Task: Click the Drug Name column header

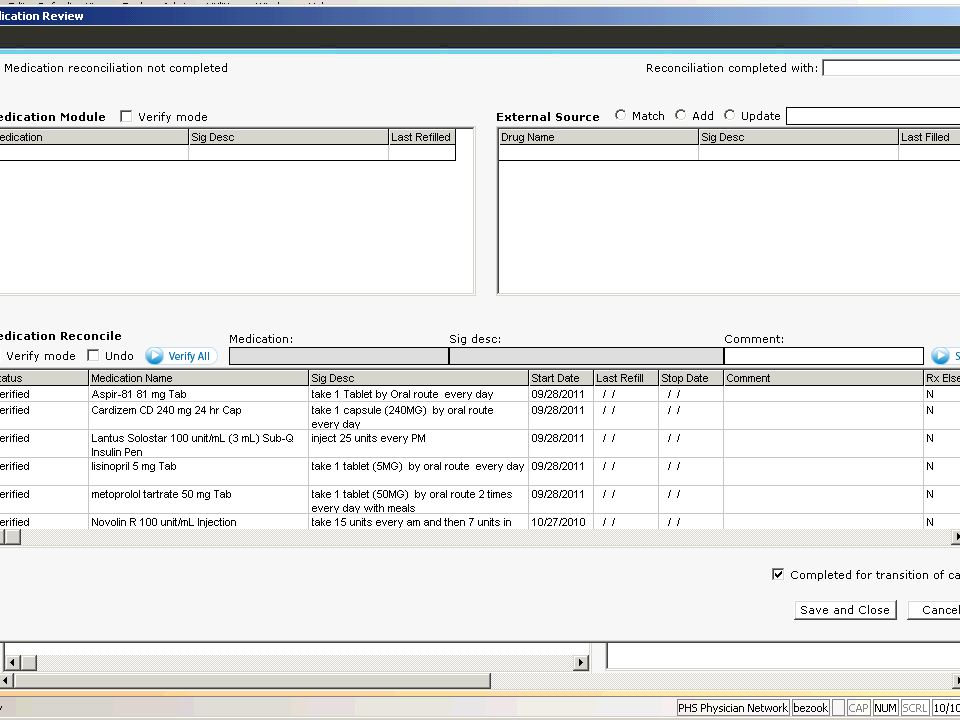Action: [598, 137]
